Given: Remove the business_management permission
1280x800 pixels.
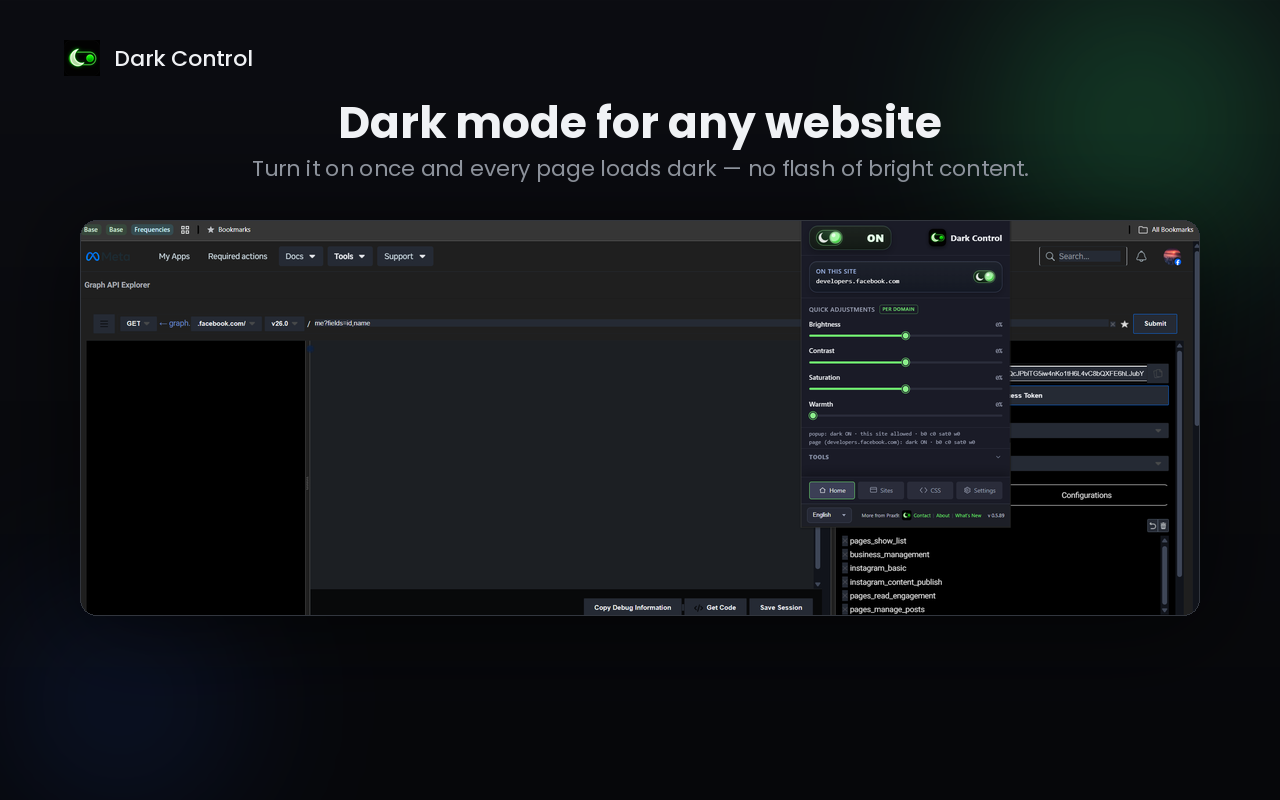Looking at the screenshot, I should click(845, 555).
